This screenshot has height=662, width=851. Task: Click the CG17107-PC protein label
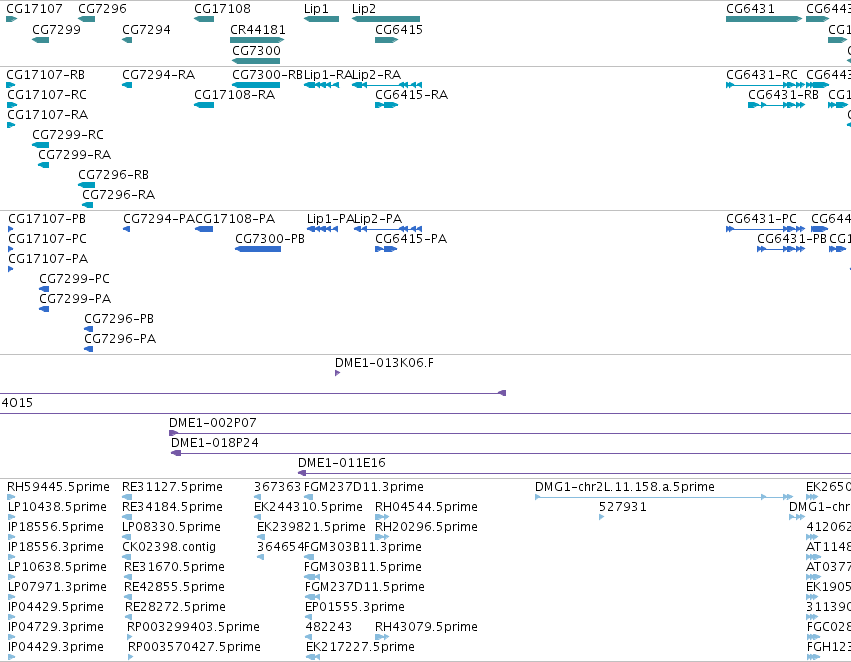click(47, 239)
